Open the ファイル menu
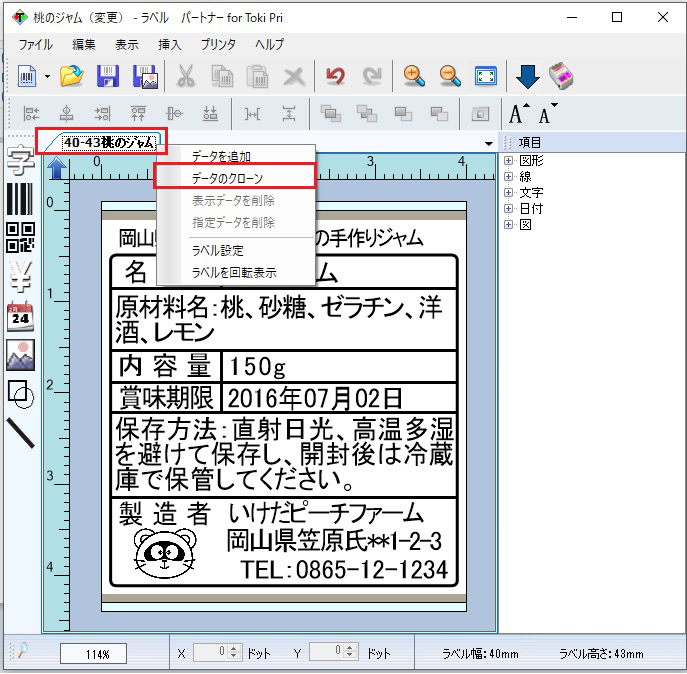Screen dimensions: 687x674 (35, 44)
